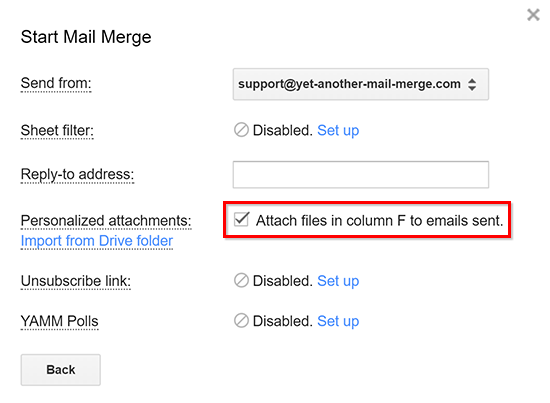This screenshot has height=403, width=550.
Task: Click the up-down arrows on sender selector
Action: point(472,84)
